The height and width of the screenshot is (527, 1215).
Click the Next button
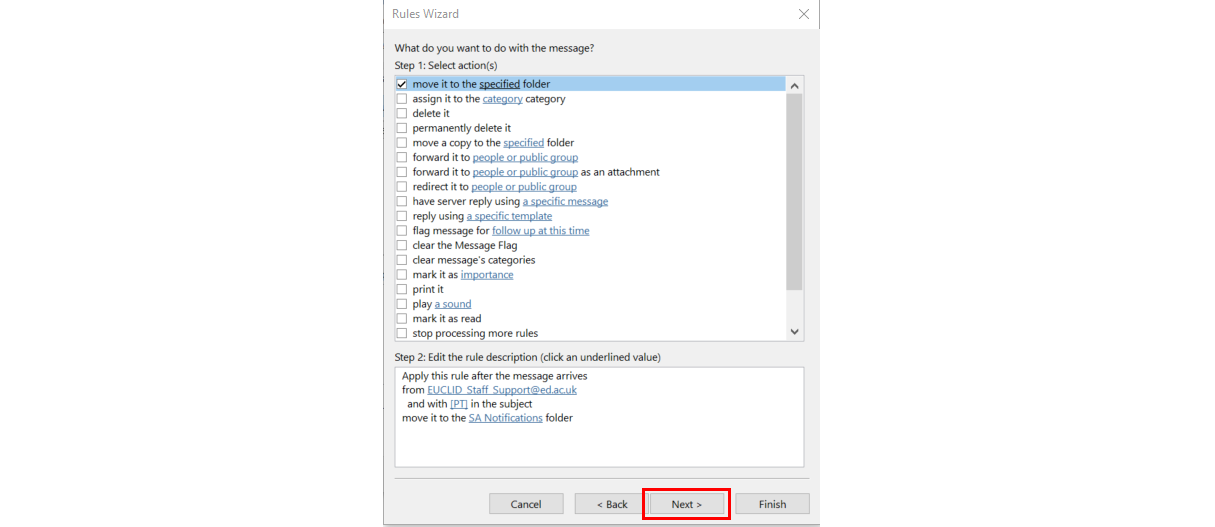(x=687, y=504)
